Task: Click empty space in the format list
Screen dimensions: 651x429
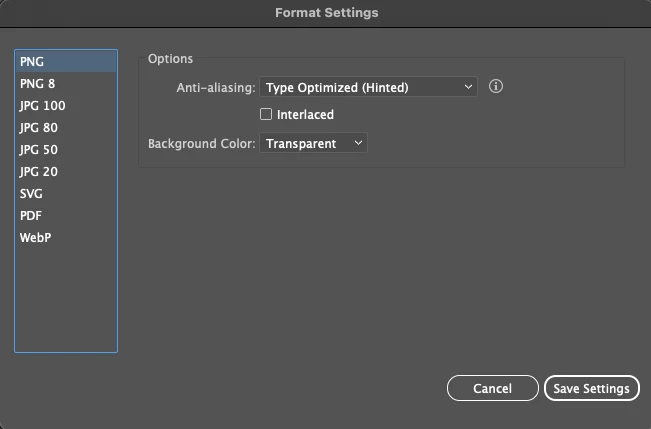Action: [x=66, y=300]
